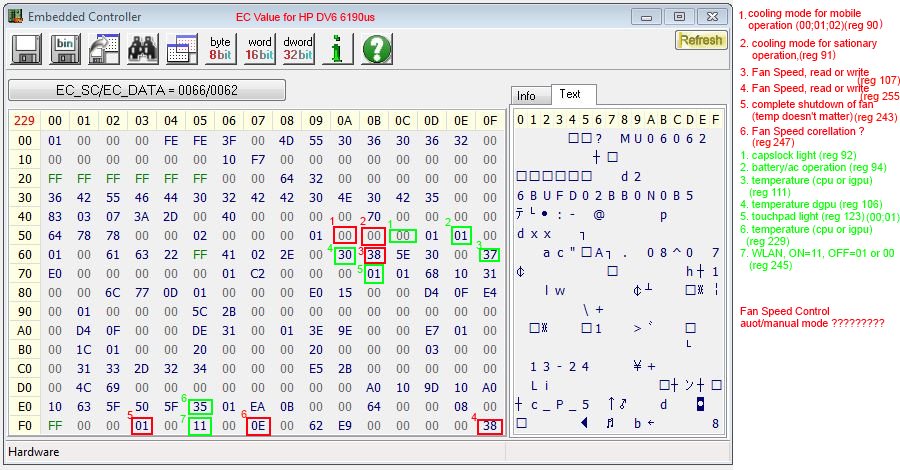Select cell 35 in row E0
The width and height of the screenshot is (900, 470).
click(x=200, y=407)
